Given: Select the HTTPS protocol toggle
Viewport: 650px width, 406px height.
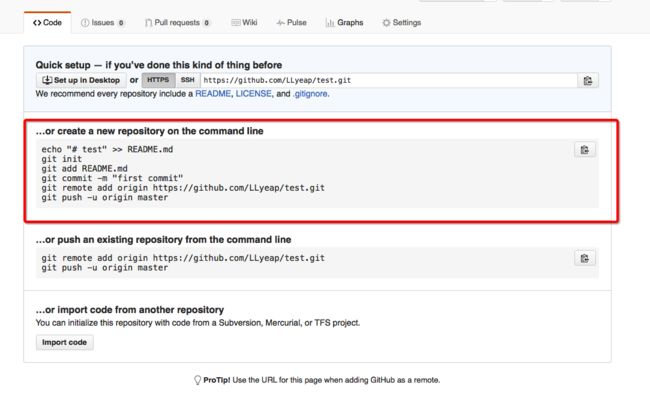Looking at the screenshot, I should (158, 80).
